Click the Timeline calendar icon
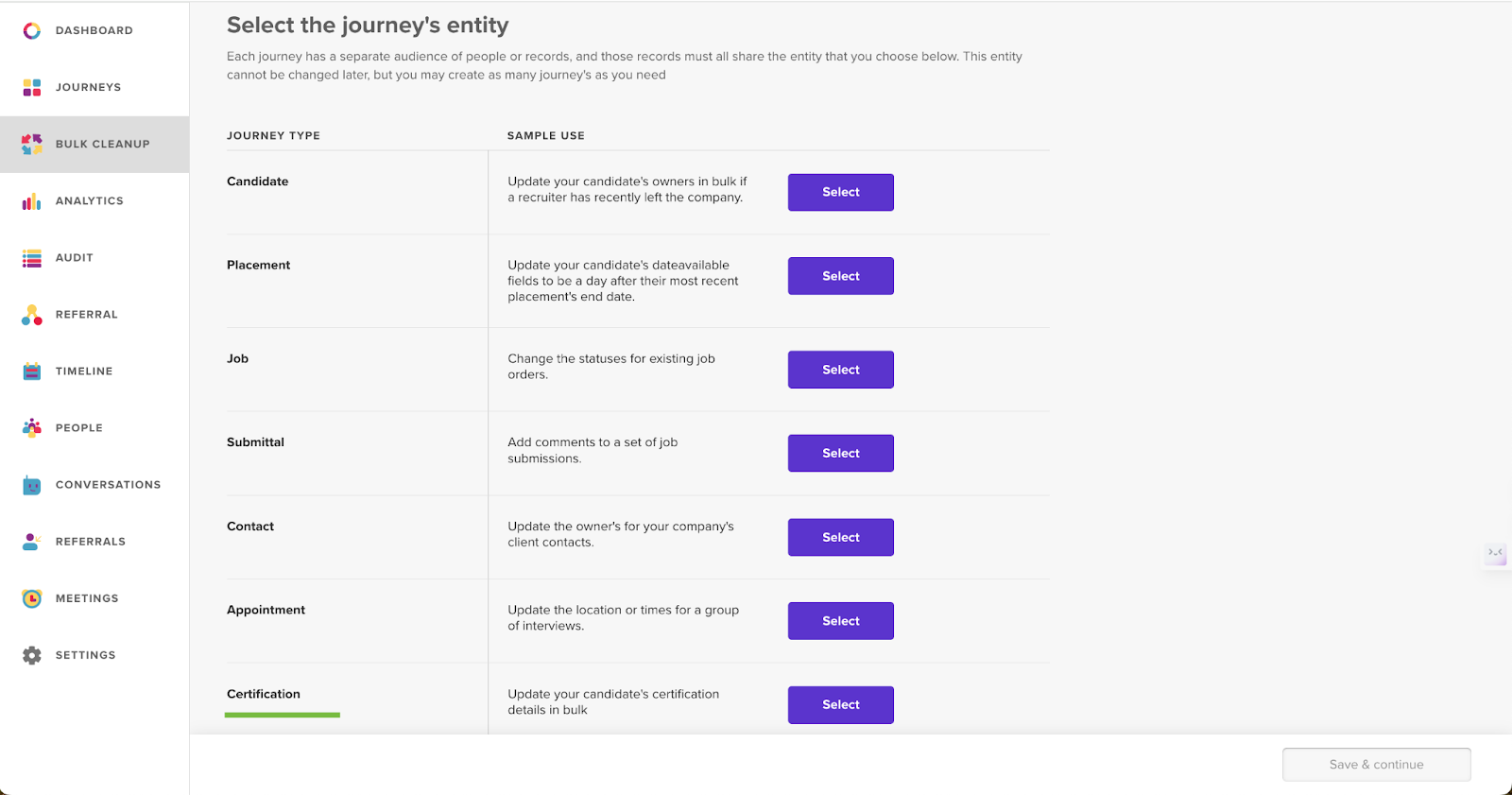Image resolution: width=1512 pixels, height=795 pixels. [x=32, y=372]
